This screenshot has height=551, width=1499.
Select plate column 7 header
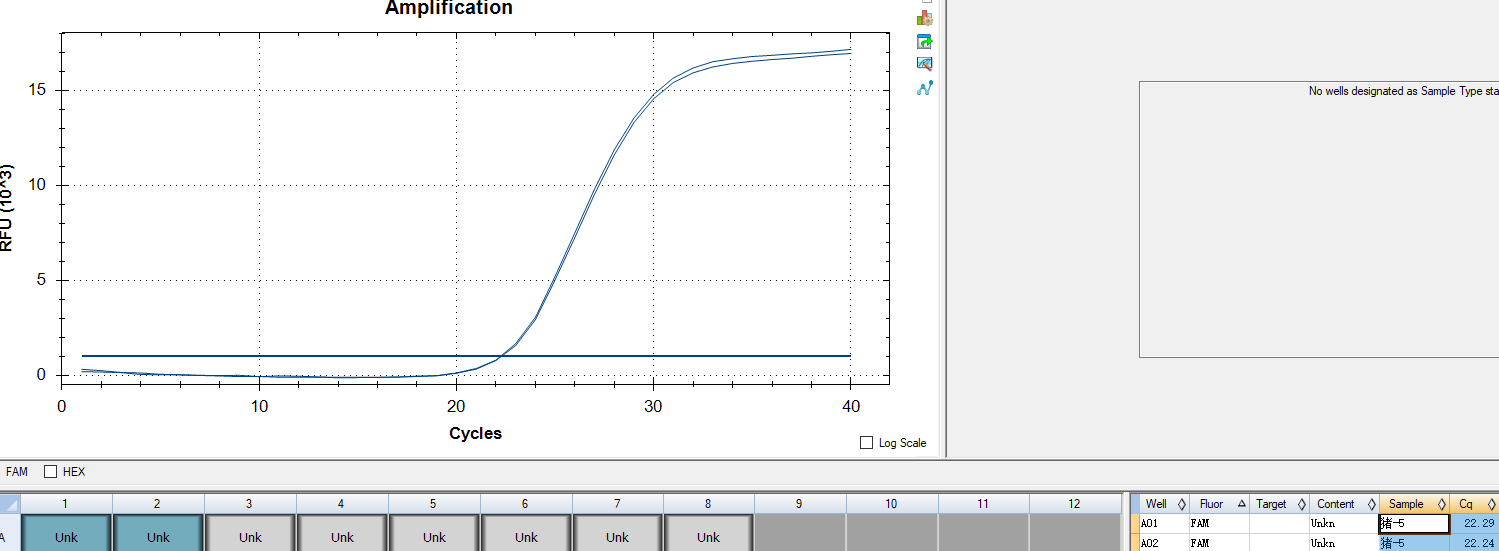617,504
